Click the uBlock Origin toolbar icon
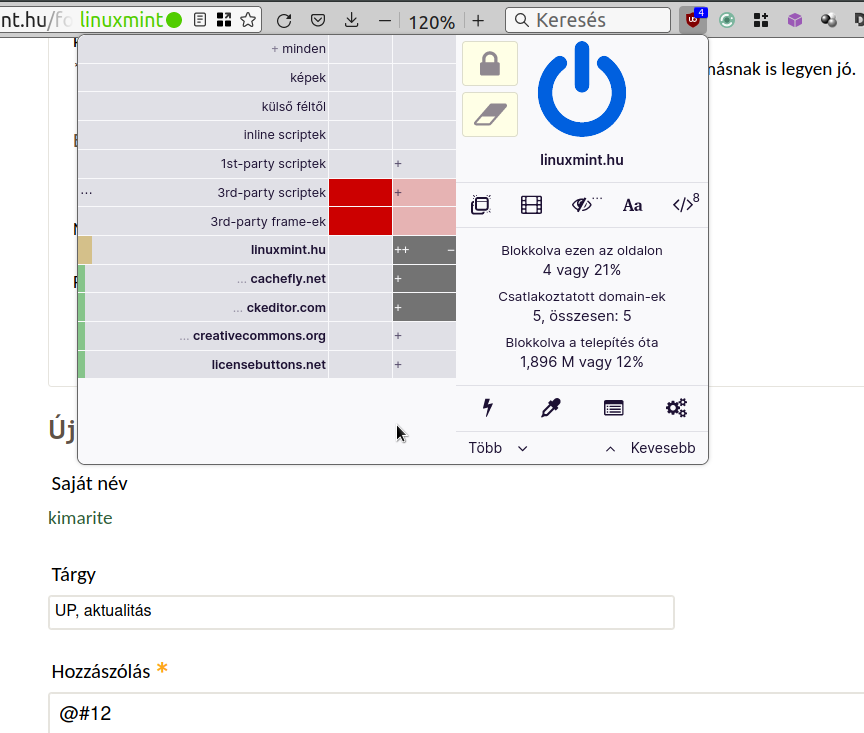864x733 pixels. [693, 20]
